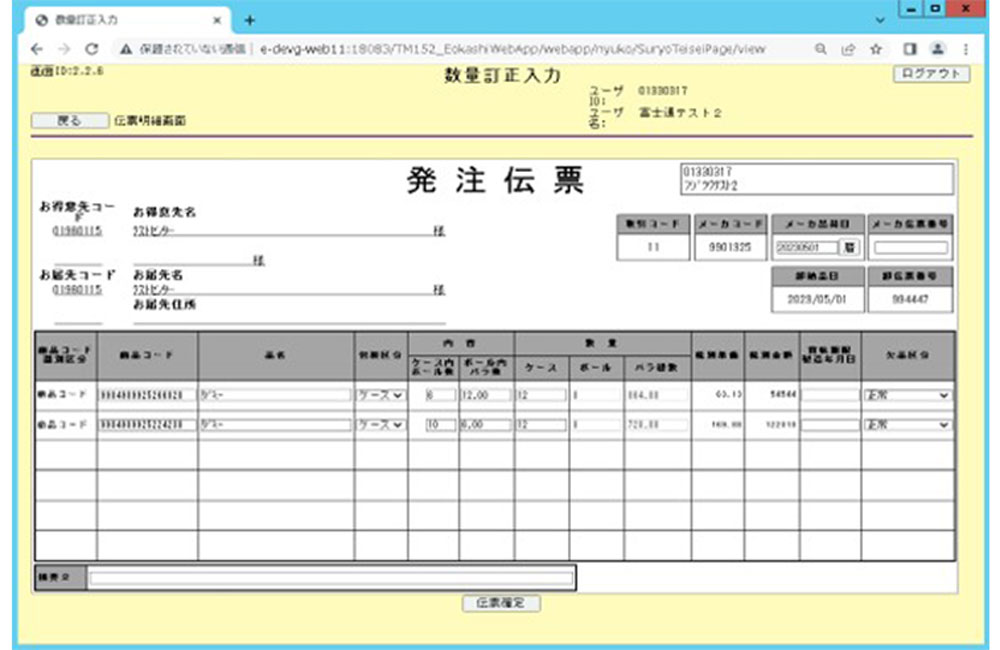Reload the page with the refresh icon
Viewport: 1000px width, 650px height.
pos(92,49)
